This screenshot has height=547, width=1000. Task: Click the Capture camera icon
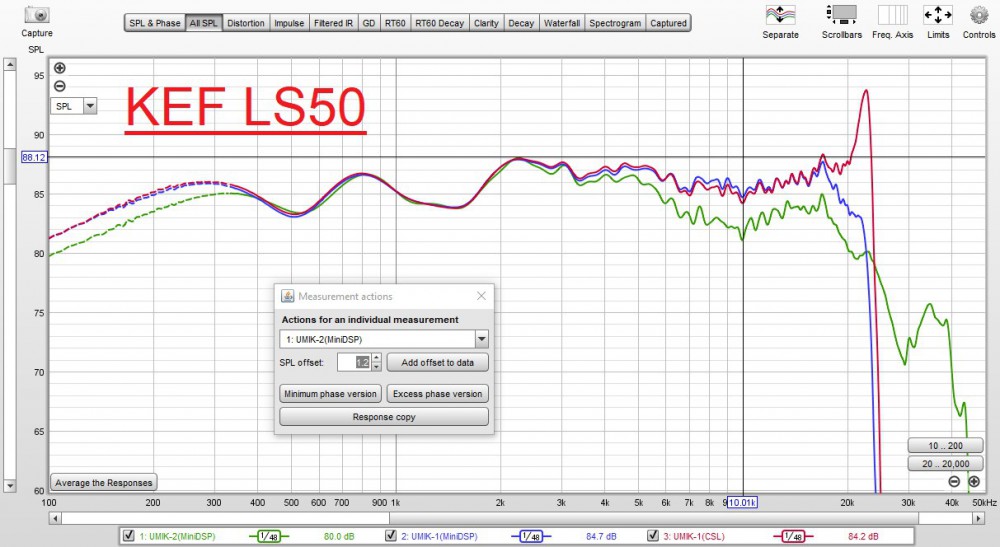[x=36, y=15]
